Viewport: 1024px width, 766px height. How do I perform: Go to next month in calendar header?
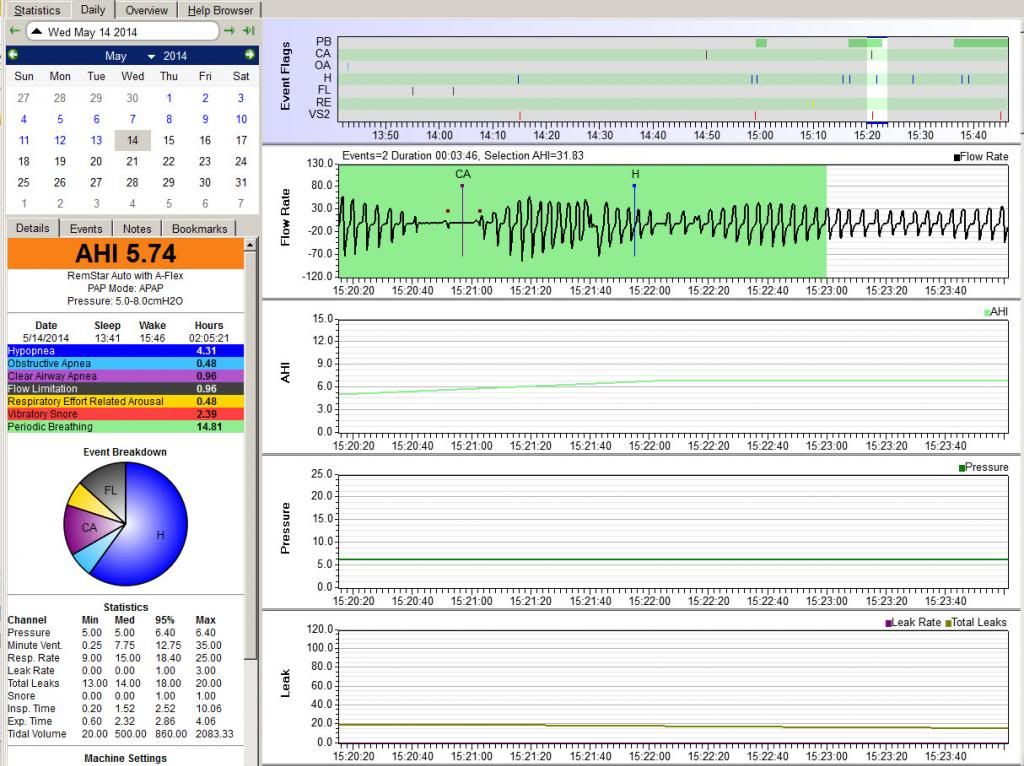coord(249,55)
